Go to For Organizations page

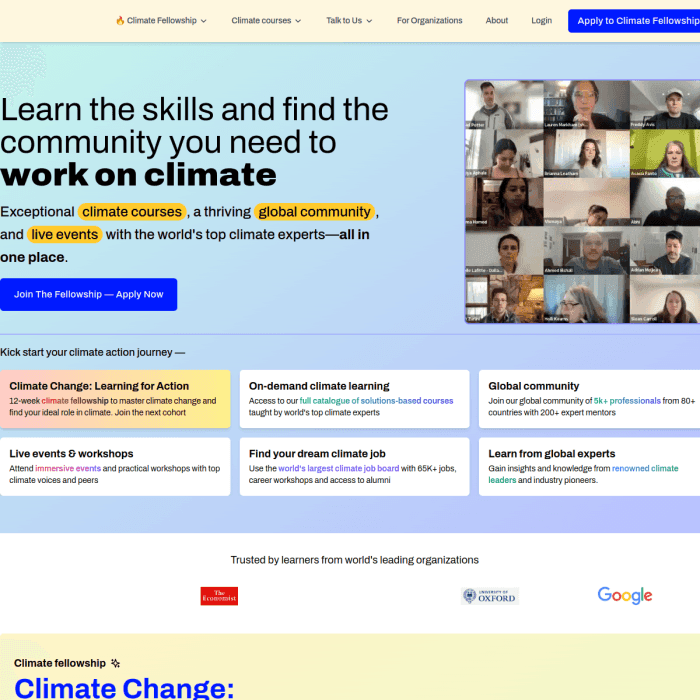coord(429,21)
